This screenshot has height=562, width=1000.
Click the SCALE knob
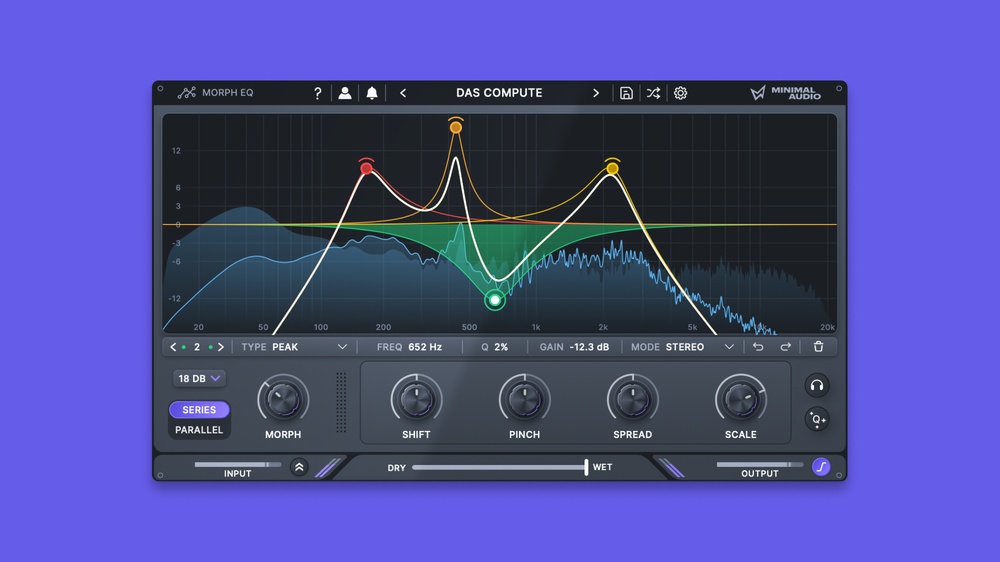pyautogui.click(x=740, y=400)
